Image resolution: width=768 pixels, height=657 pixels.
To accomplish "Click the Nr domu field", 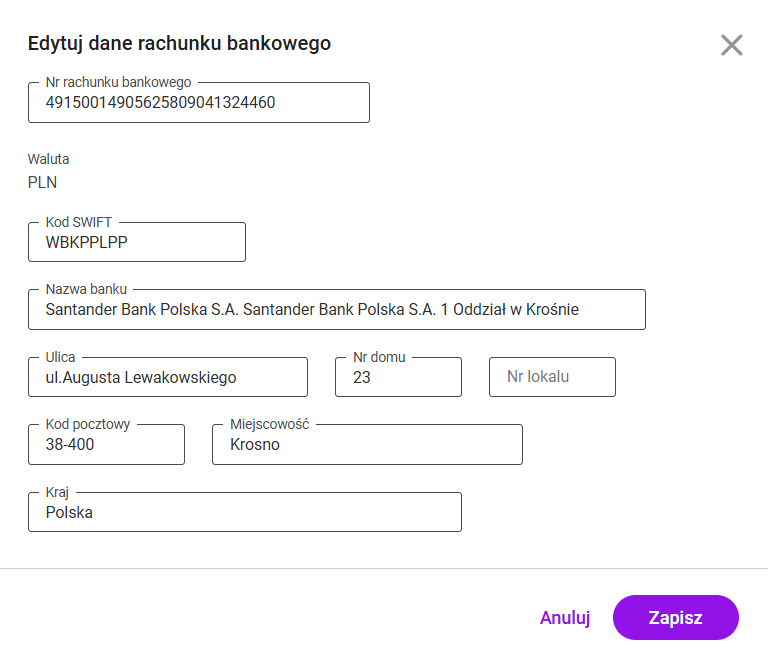I will click(397, 377).
